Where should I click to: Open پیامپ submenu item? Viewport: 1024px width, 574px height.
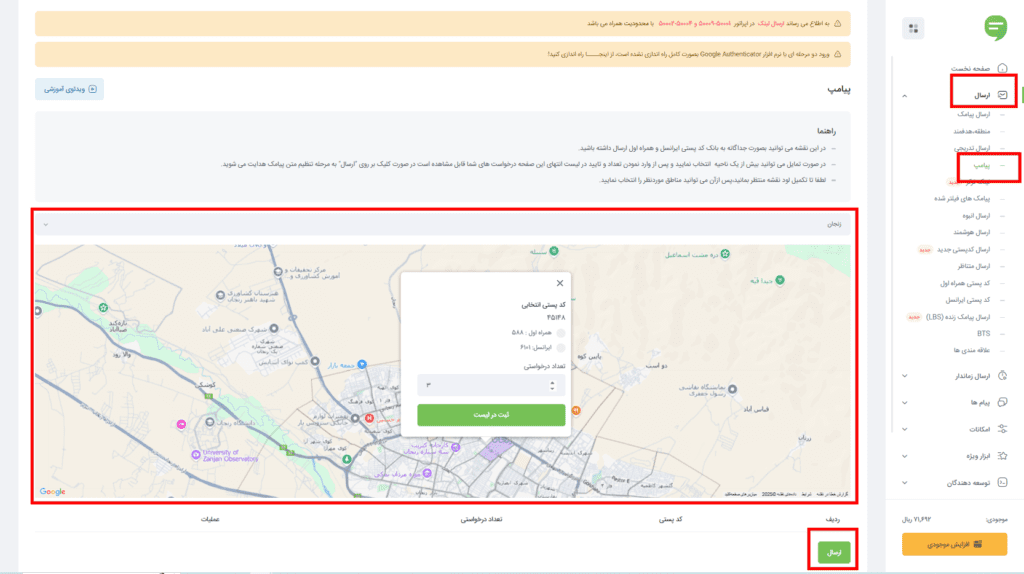(982, 165)
